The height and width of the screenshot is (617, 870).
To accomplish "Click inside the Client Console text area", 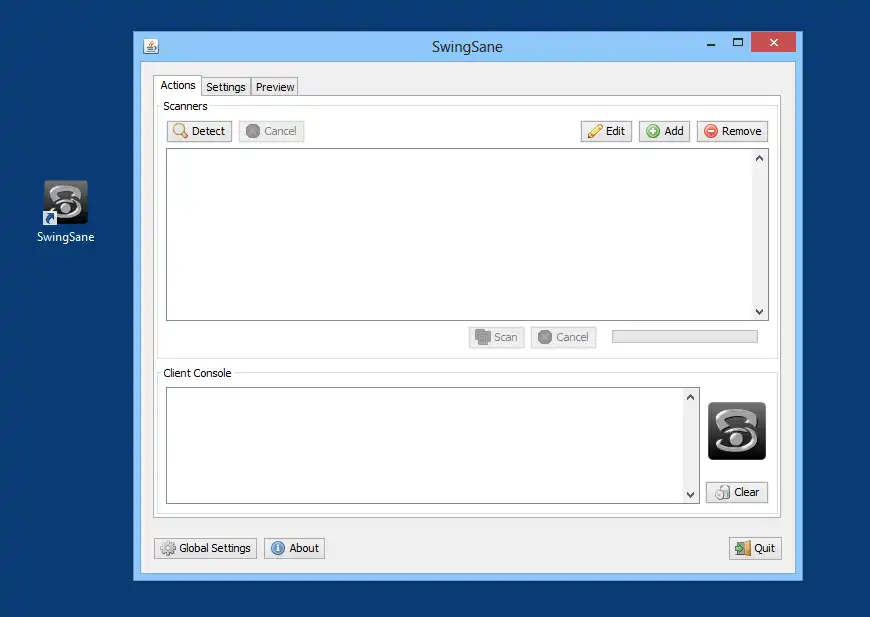I will [x=425, y=446].
